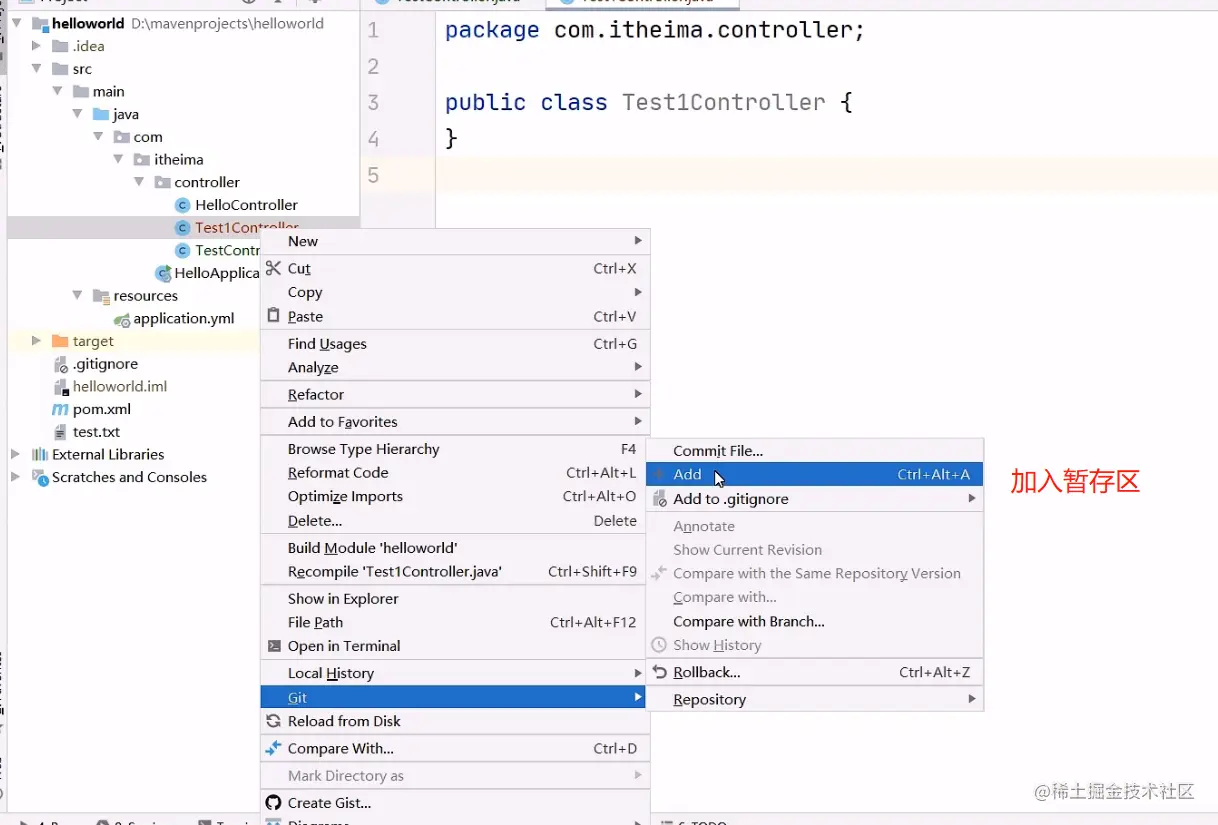This screenshot has height=825, width=1218.
Task: Click the Scratches and Consoles icon
Action: pyautogui.click(x=40, y=478)
